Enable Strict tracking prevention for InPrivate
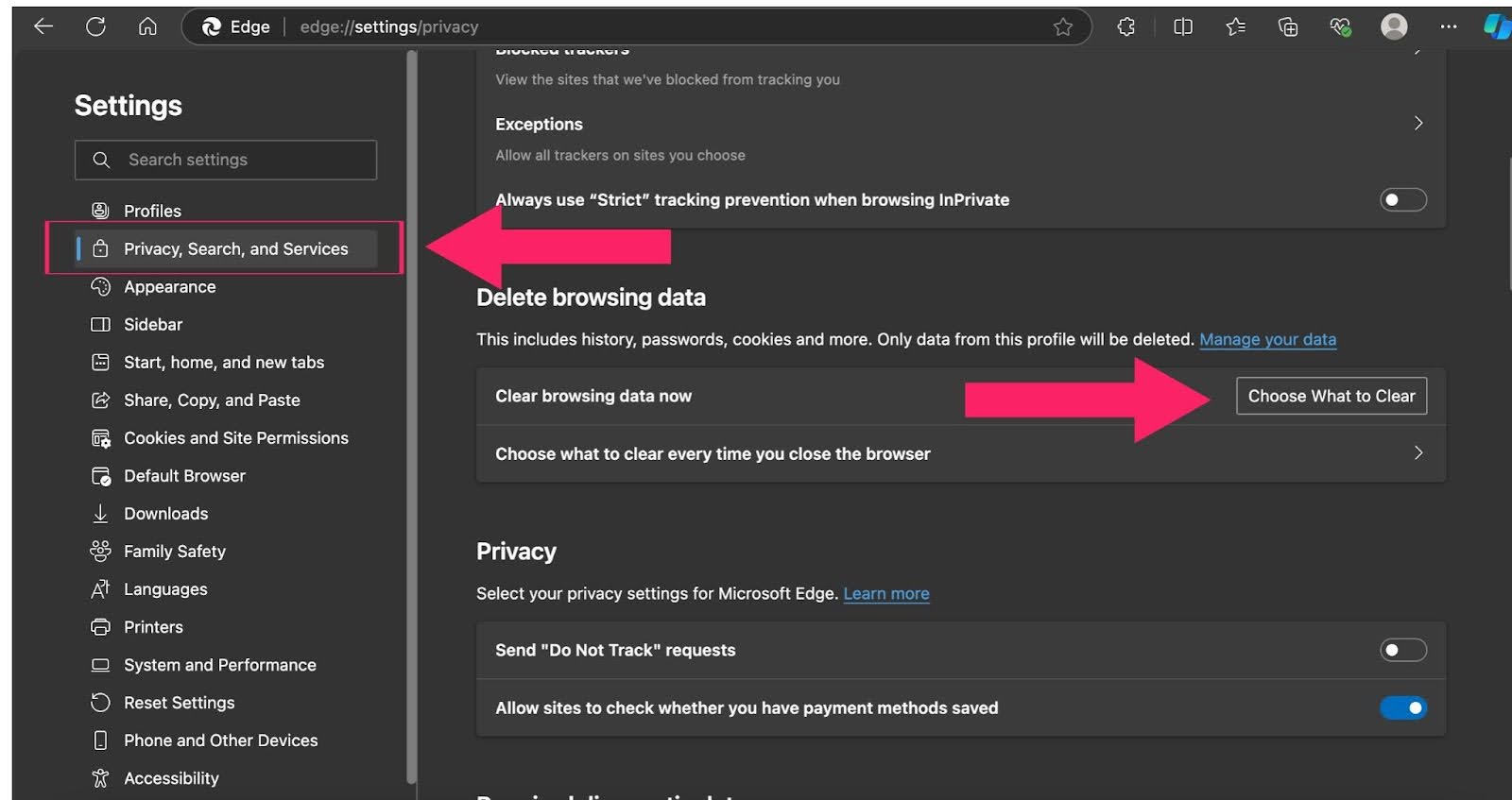The width and height of the screenshot is (1512, 800). [x=1402, y=199]
